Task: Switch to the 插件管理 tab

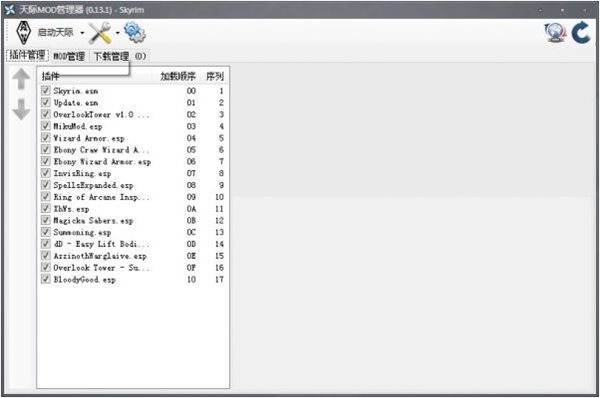Action: coord(27,55)
